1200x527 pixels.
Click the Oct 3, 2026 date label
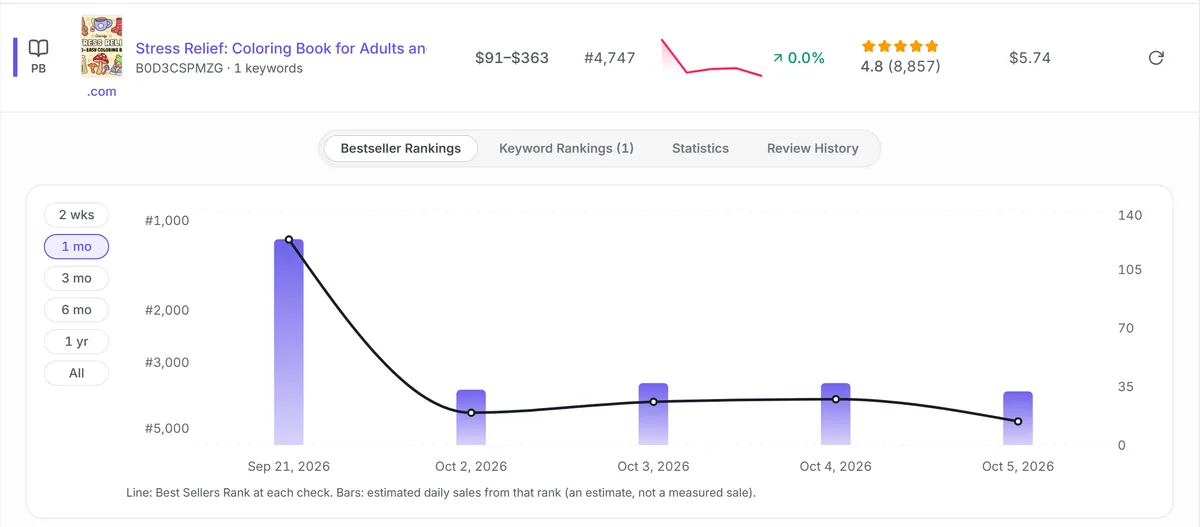(653, 467)
